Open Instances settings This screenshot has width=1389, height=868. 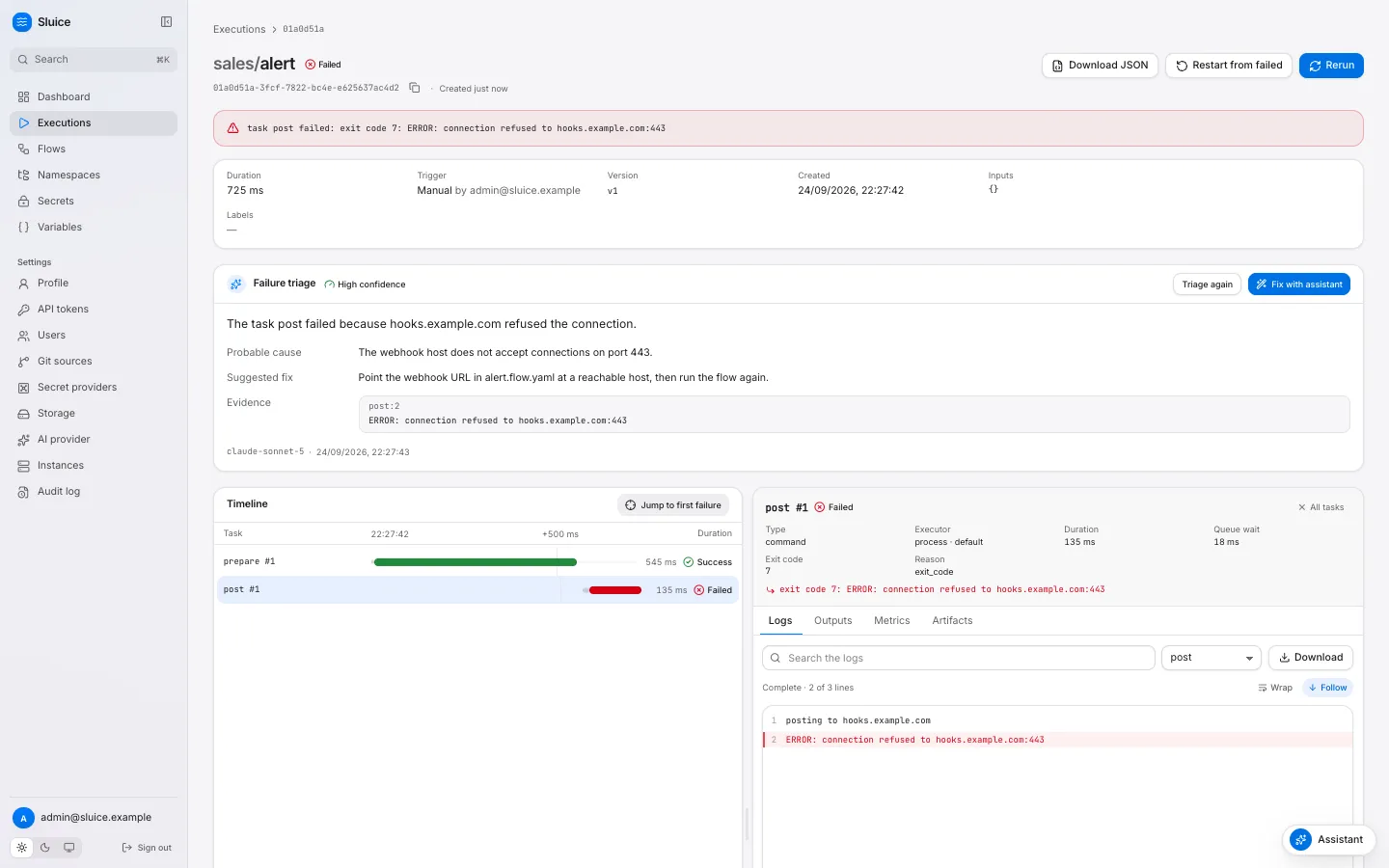(x=94, y=465)
